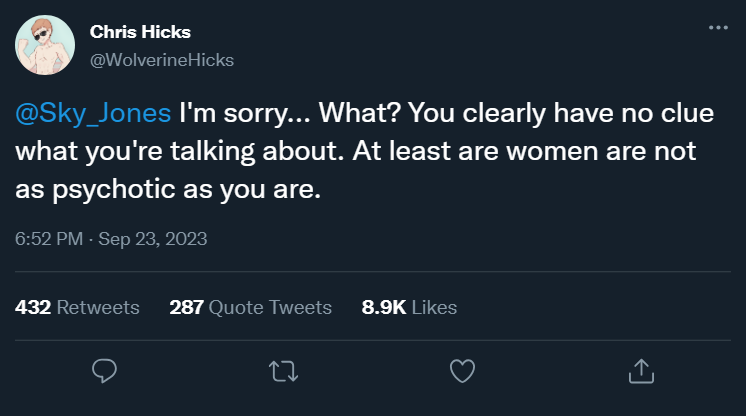
Task: Like the tweet with the heart icon
Action: point(461,372)
